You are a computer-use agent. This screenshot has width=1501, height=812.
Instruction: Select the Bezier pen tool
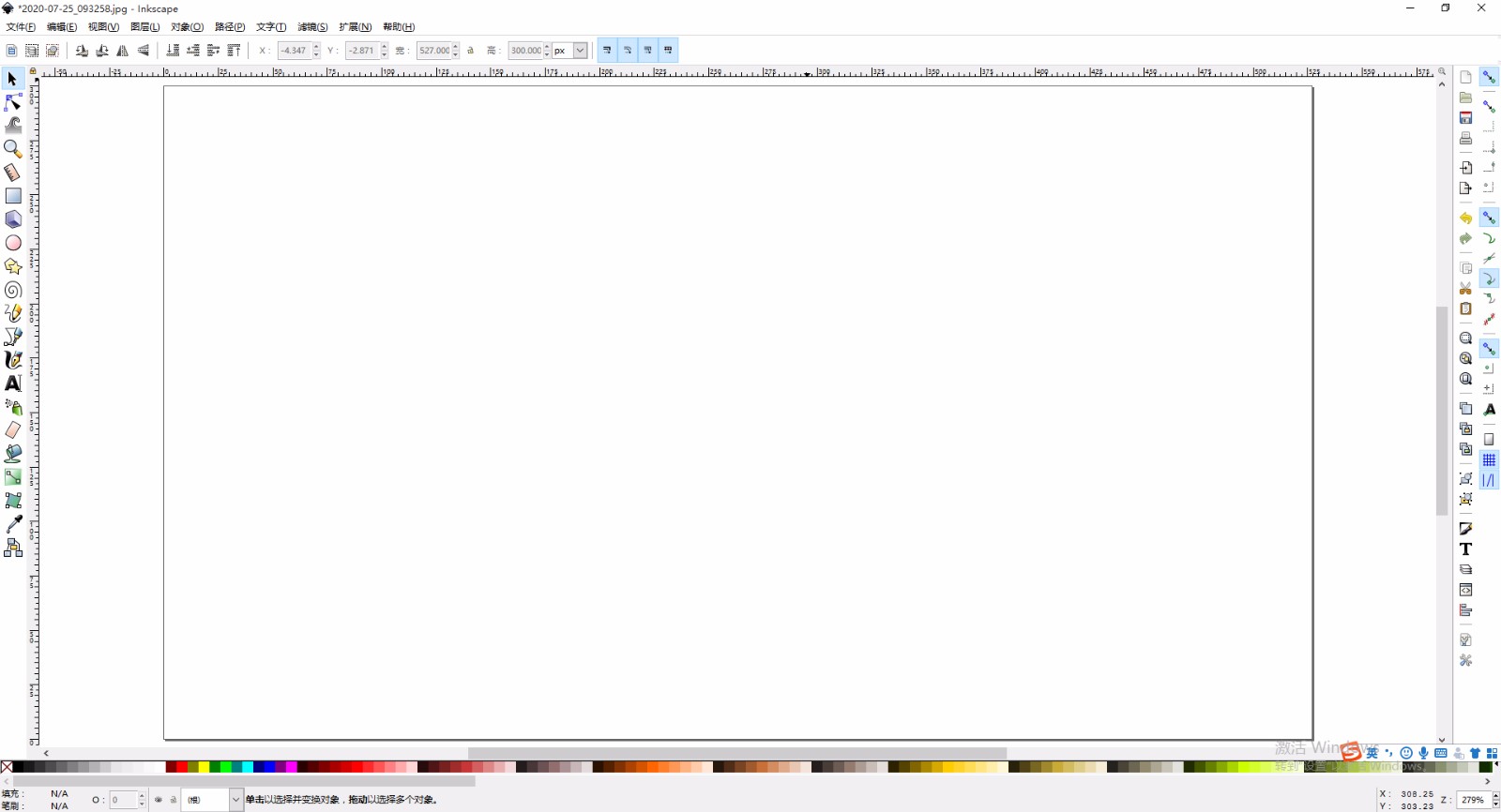(x=13, y=337)
